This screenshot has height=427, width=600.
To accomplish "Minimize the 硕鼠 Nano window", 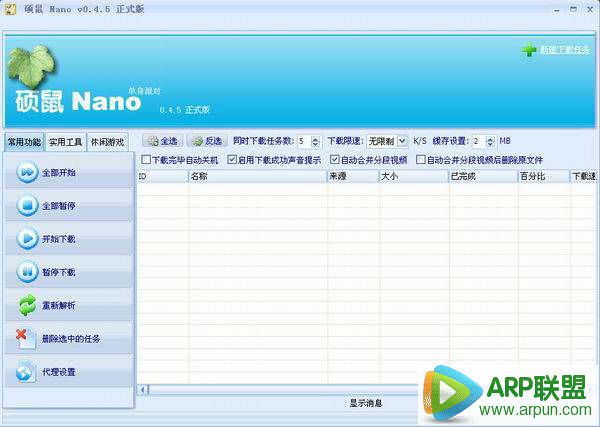I will pos(556,10).
